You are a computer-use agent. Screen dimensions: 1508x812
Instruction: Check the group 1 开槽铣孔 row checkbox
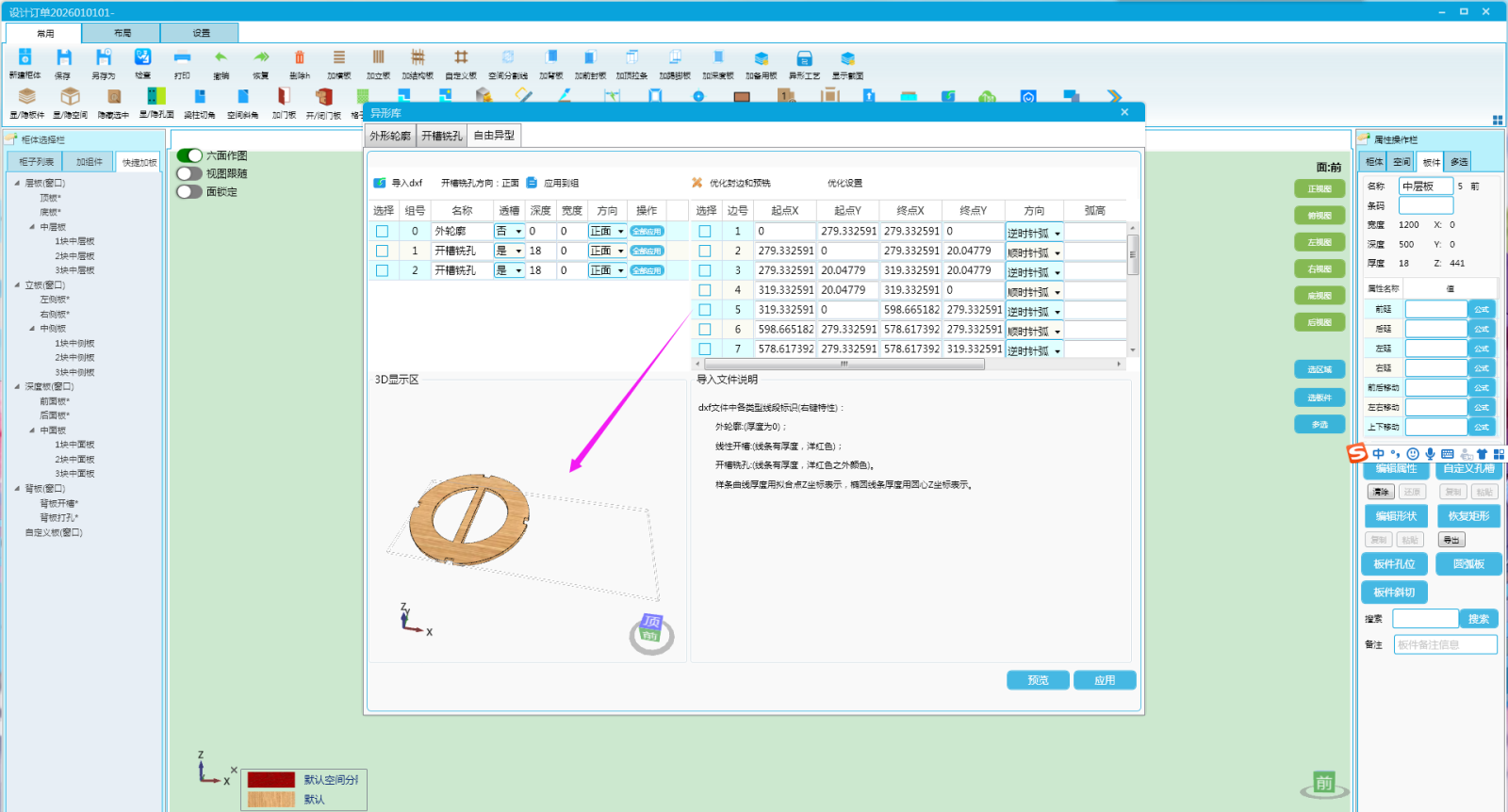382,251
